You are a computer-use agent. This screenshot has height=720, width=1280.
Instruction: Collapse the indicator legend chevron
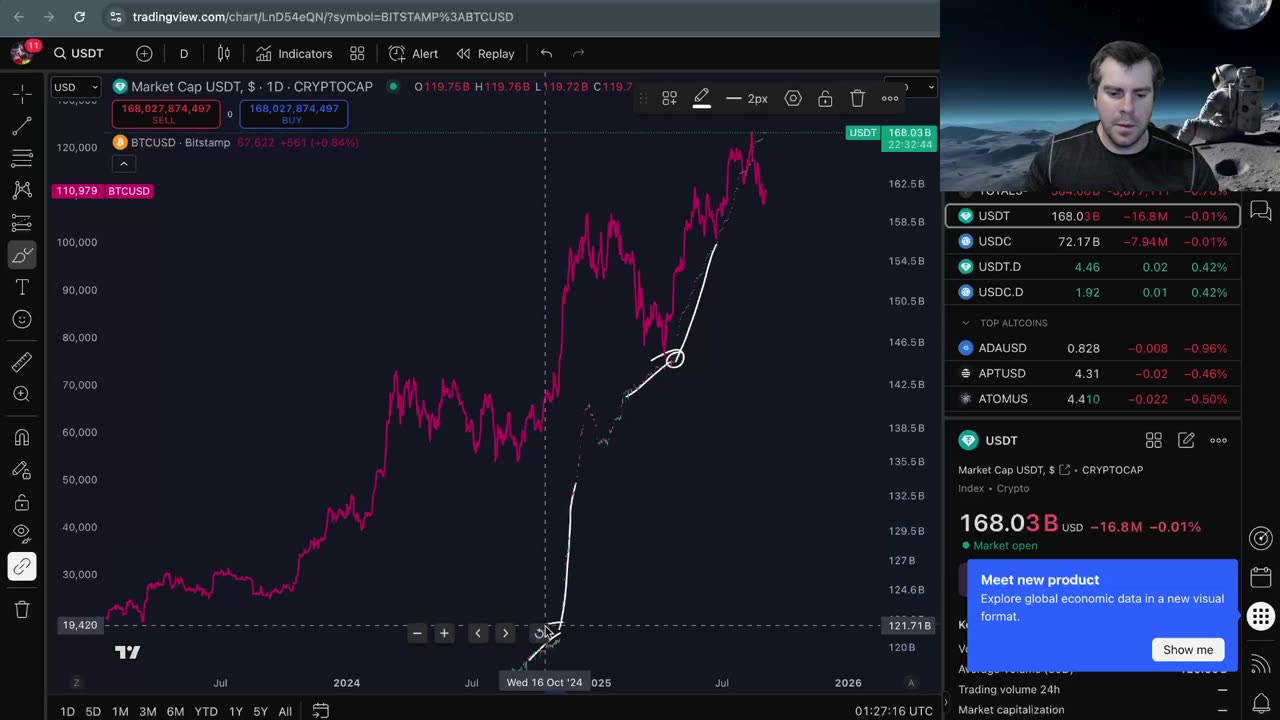pos(124,164)
